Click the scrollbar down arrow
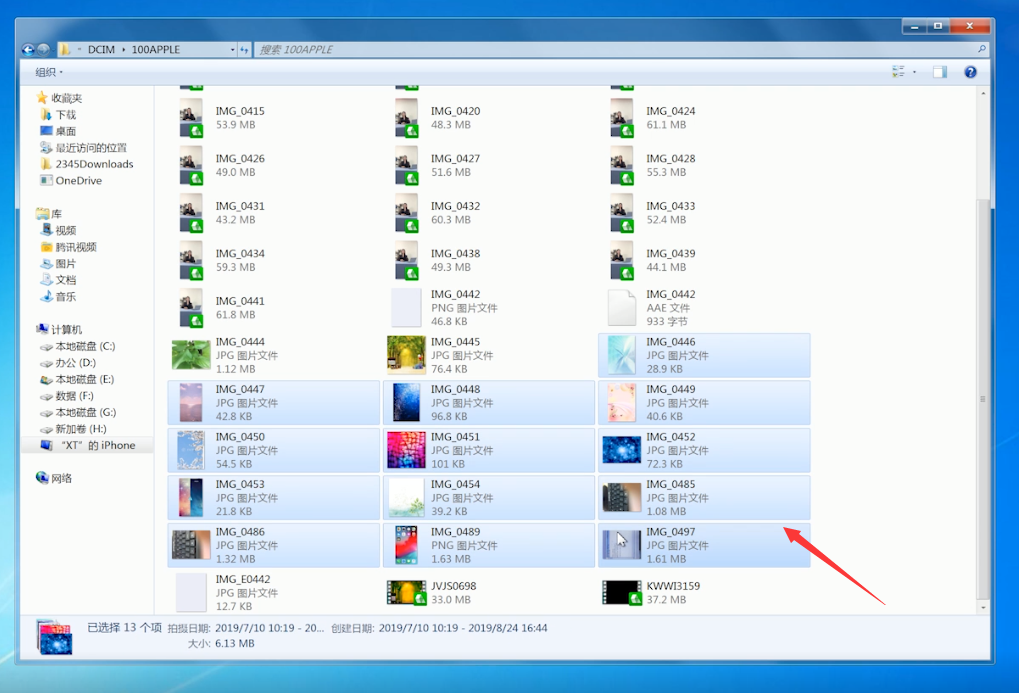This screenshot has width=1019, height=693. (983, 607)
